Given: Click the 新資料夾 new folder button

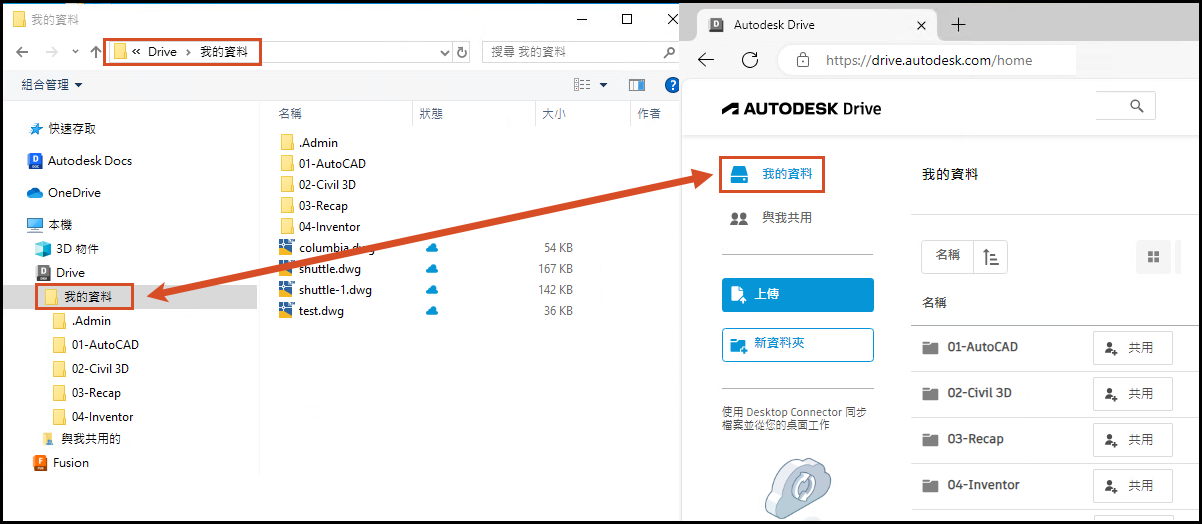Looking at the screenshot, I should pyautogui.click(x=798, y=344).
